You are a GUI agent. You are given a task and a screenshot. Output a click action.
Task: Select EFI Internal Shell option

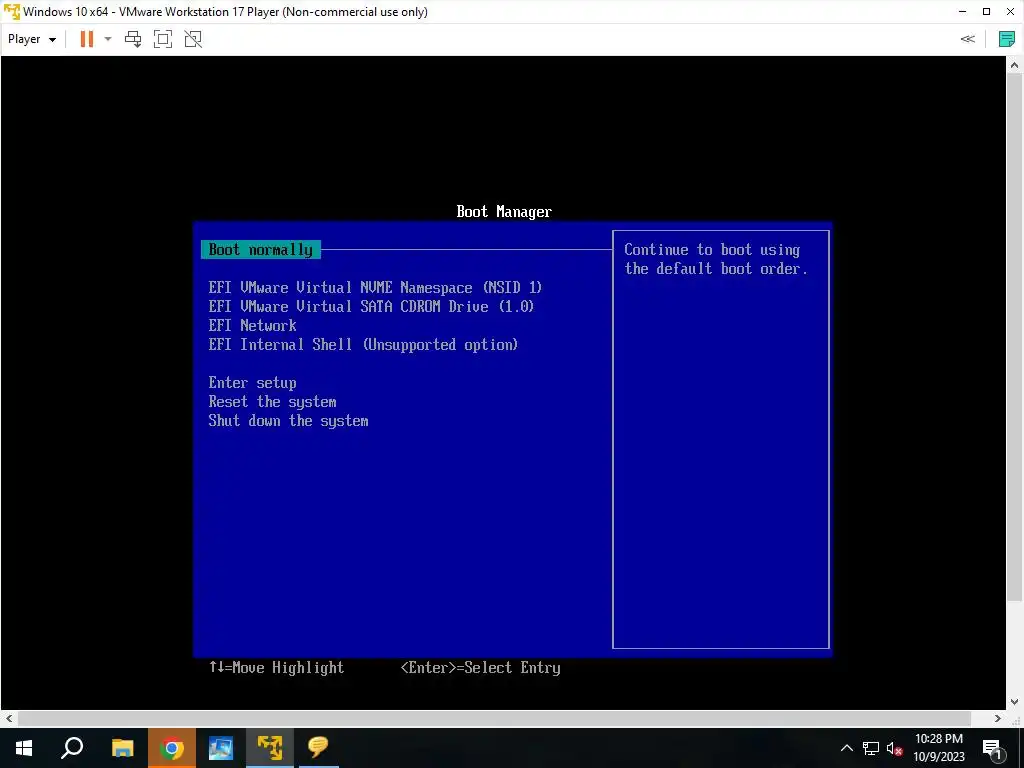[x=363, y=344]
